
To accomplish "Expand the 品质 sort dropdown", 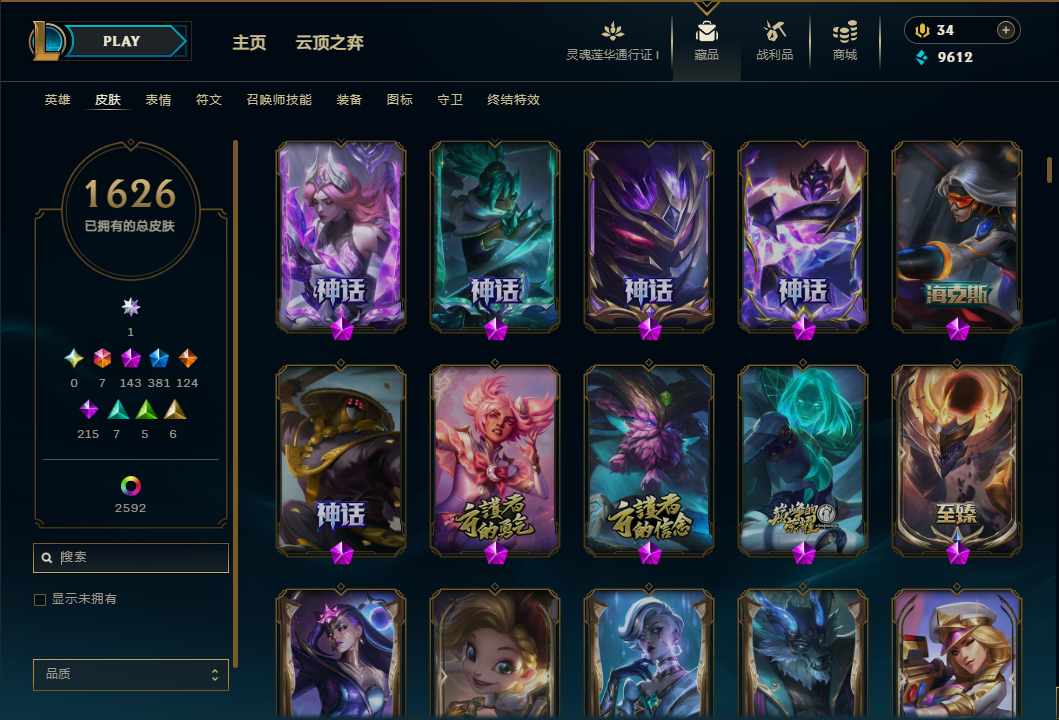I will (131, 674).
